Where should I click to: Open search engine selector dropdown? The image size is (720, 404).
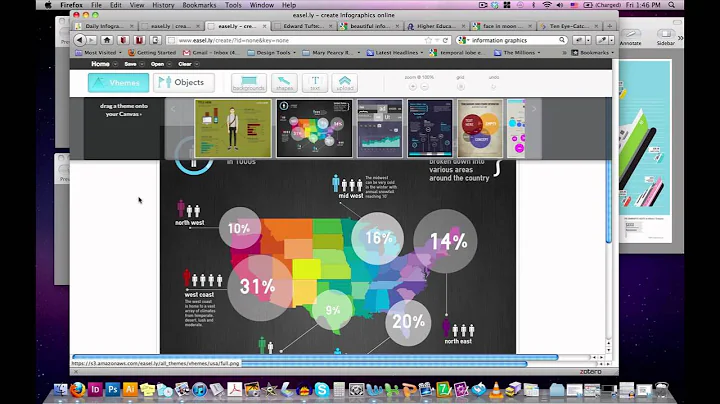point(464,40)
